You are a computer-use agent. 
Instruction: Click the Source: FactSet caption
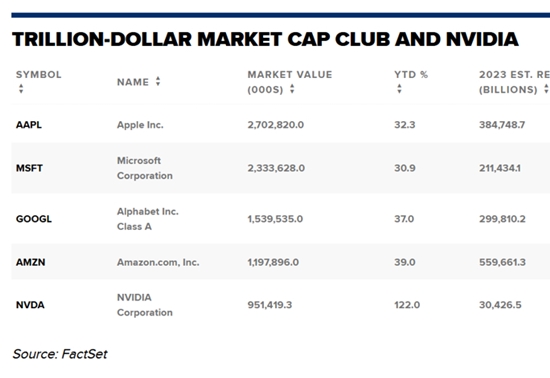60,354
